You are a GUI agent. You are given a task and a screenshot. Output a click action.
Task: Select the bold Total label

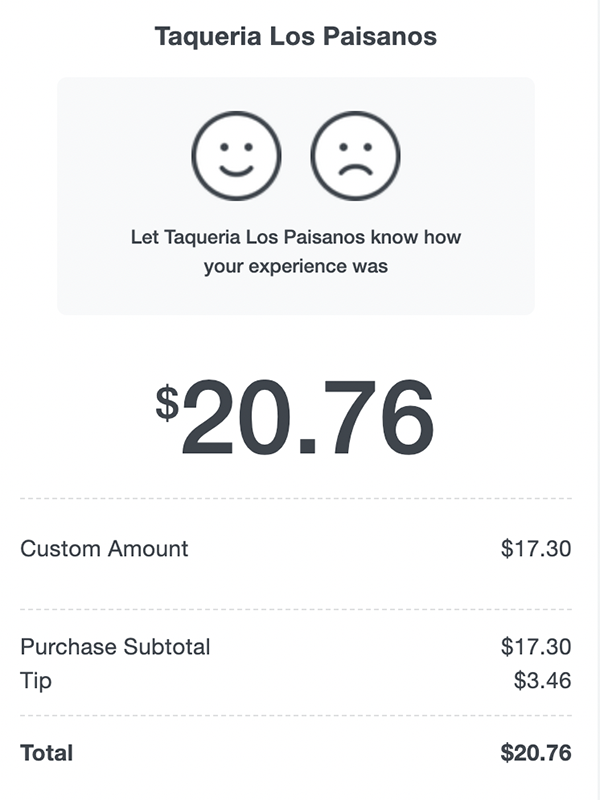pos(47,753)
